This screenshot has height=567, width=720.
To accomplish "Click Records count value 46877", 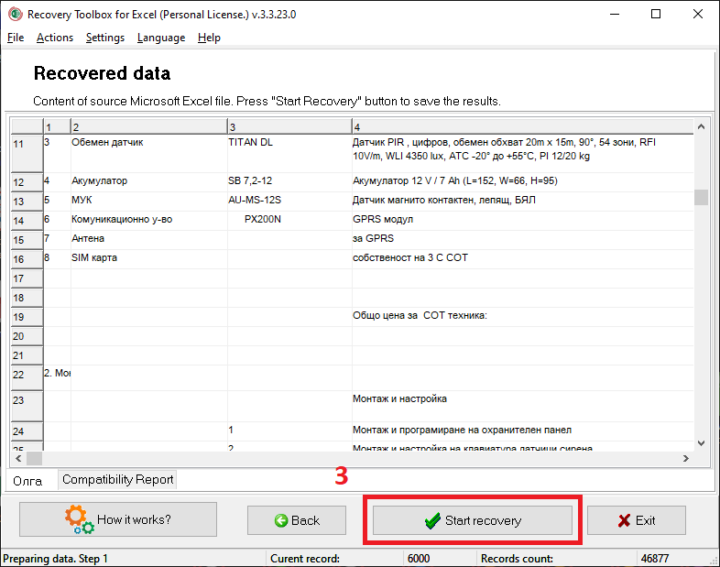I will click(654, 559).
